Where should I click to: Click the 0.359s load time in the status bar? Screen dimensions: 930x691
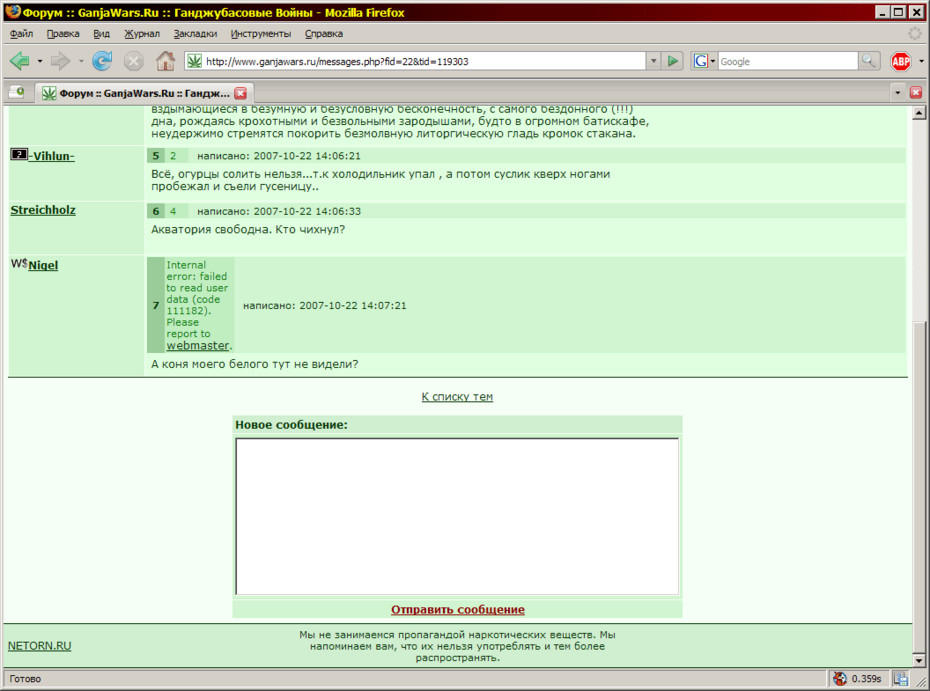tap(866, 679)
